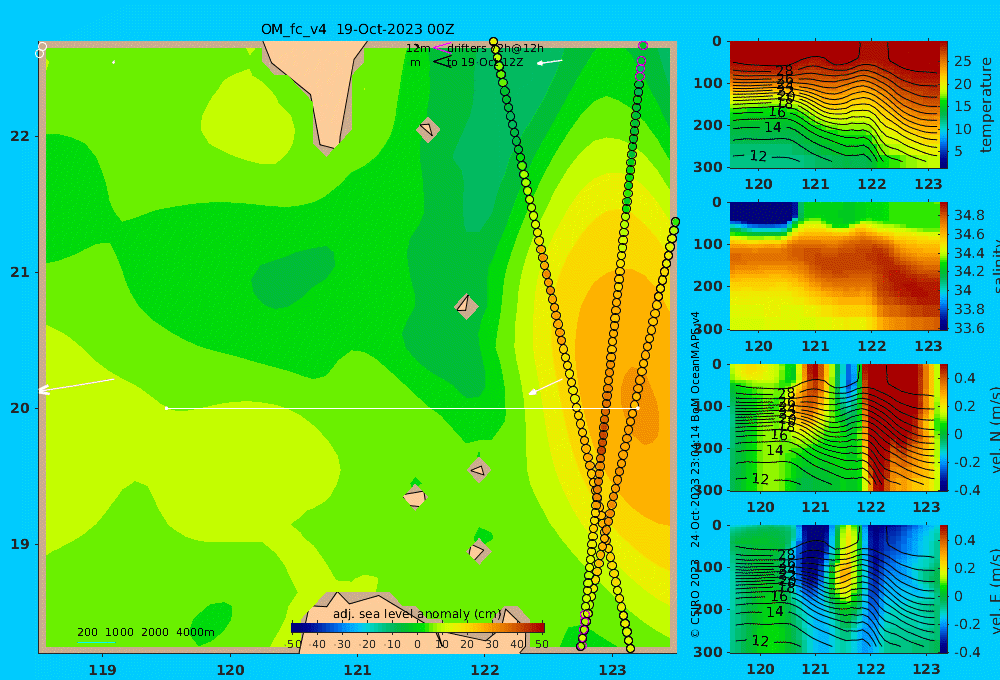Click the title text OM_fc_v4 19-Oct-2023 00Z
Viewport: 1000px width, 680px height.
coord(357,29)
